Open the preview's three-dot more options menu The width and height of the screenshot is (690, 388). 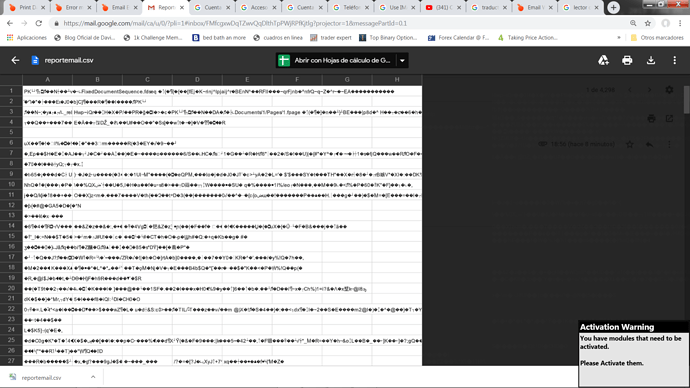(675, 60)
